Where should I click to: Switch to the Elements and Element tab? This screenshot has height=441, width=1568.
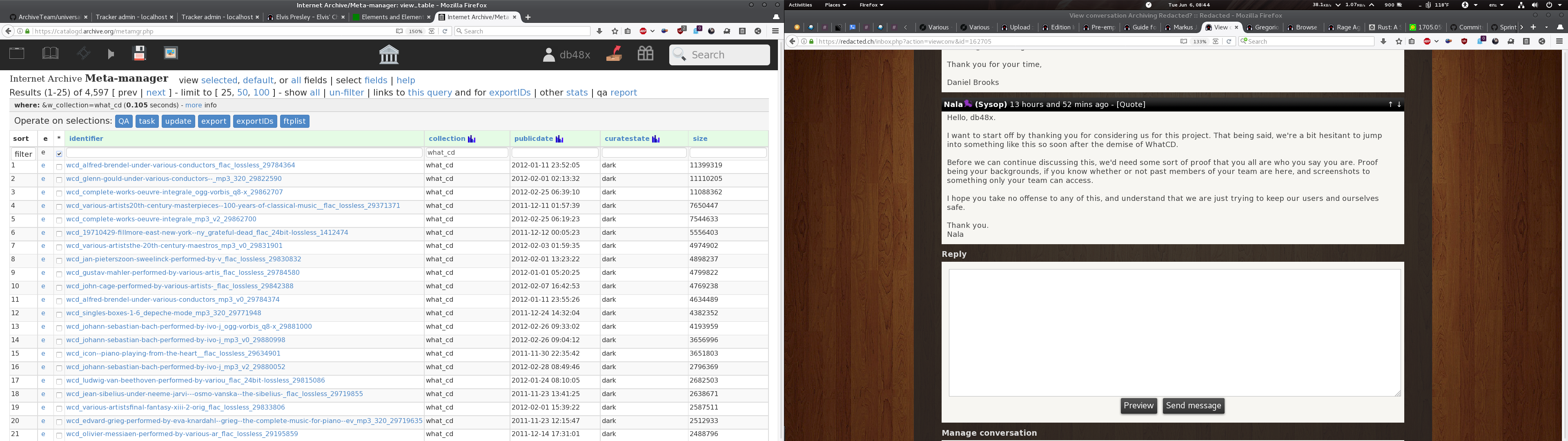[392, 17]
